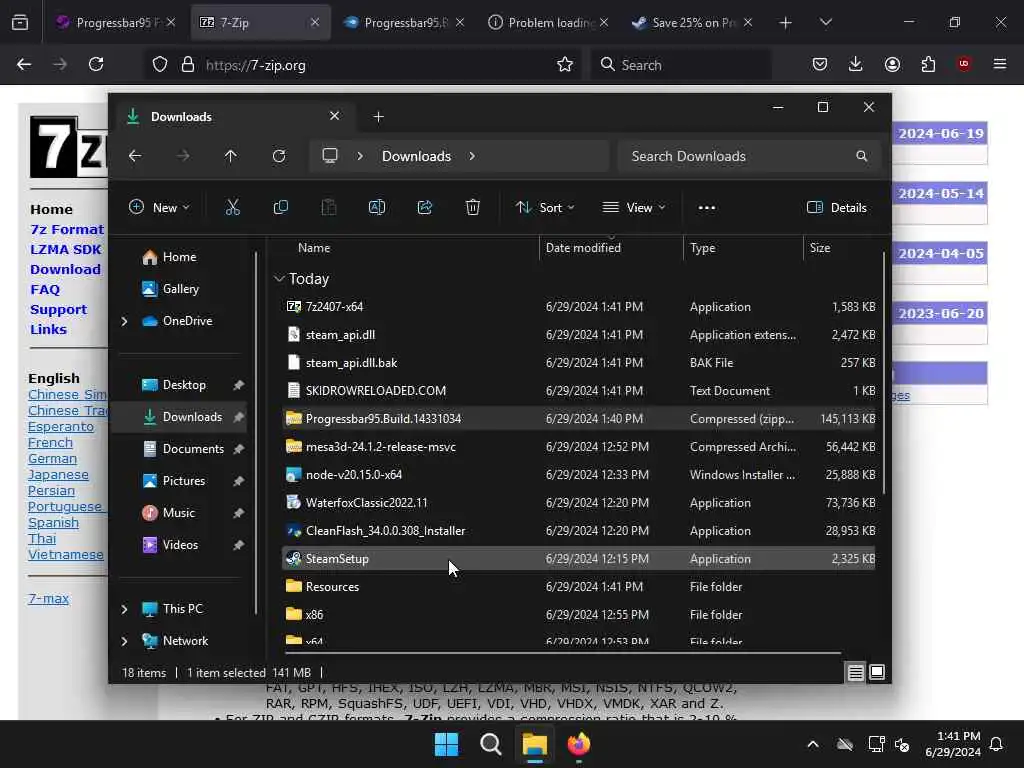This screenshot has height=768, width=1024.
Task: Open Gallery in the navigation pane
Action: [171, 289]
